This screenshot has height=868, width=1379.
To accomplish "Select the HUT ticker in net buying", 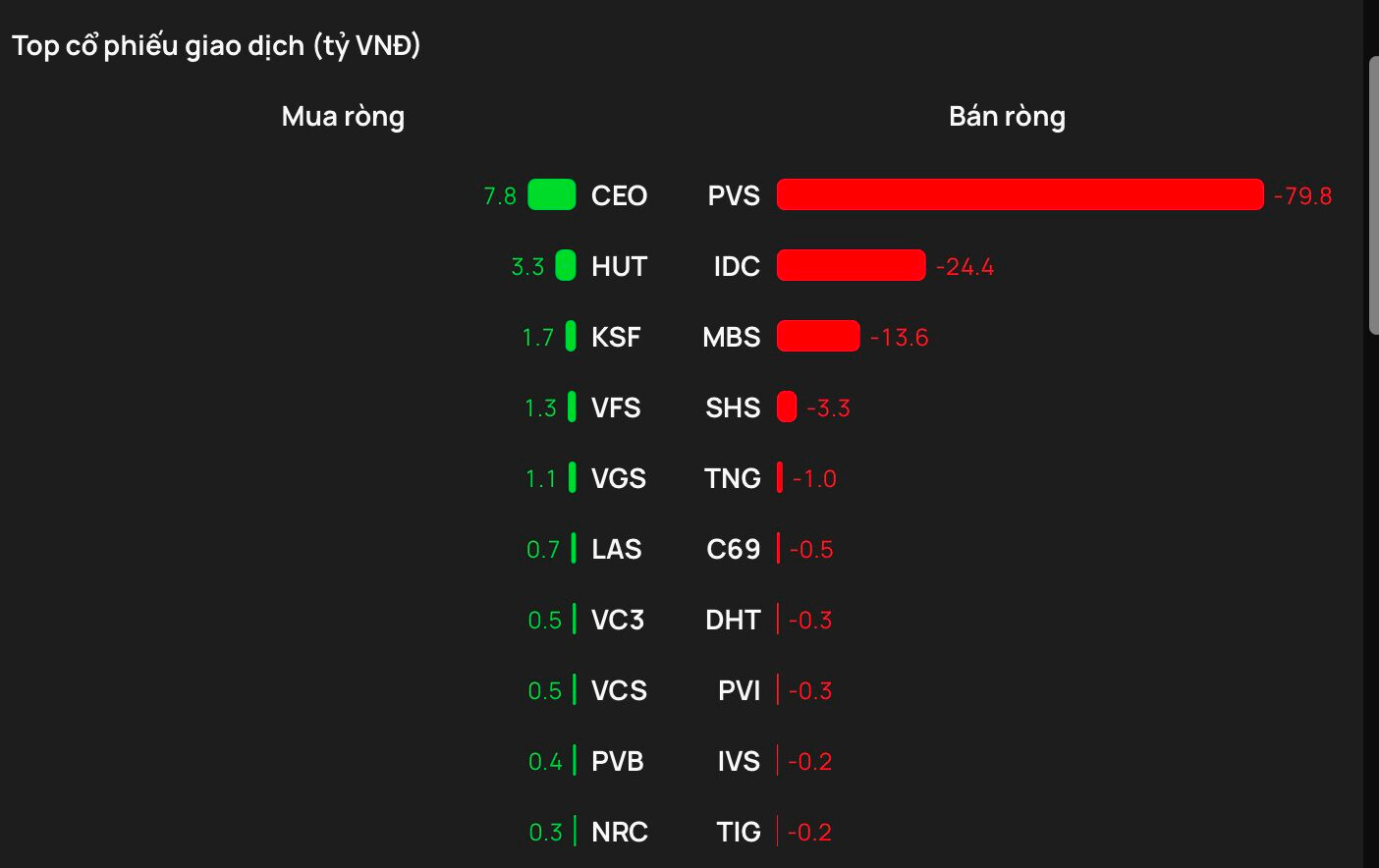I will 619,266.
